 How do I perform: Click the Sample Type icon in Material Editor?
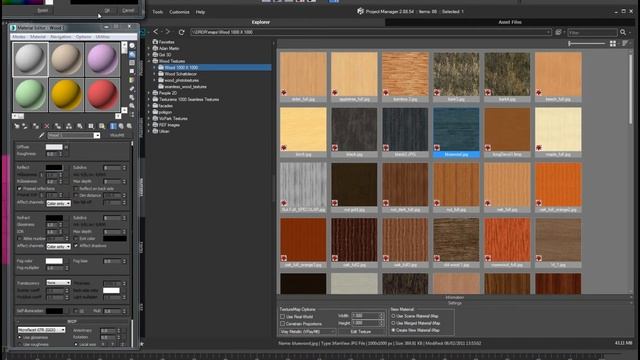point(132,46)
